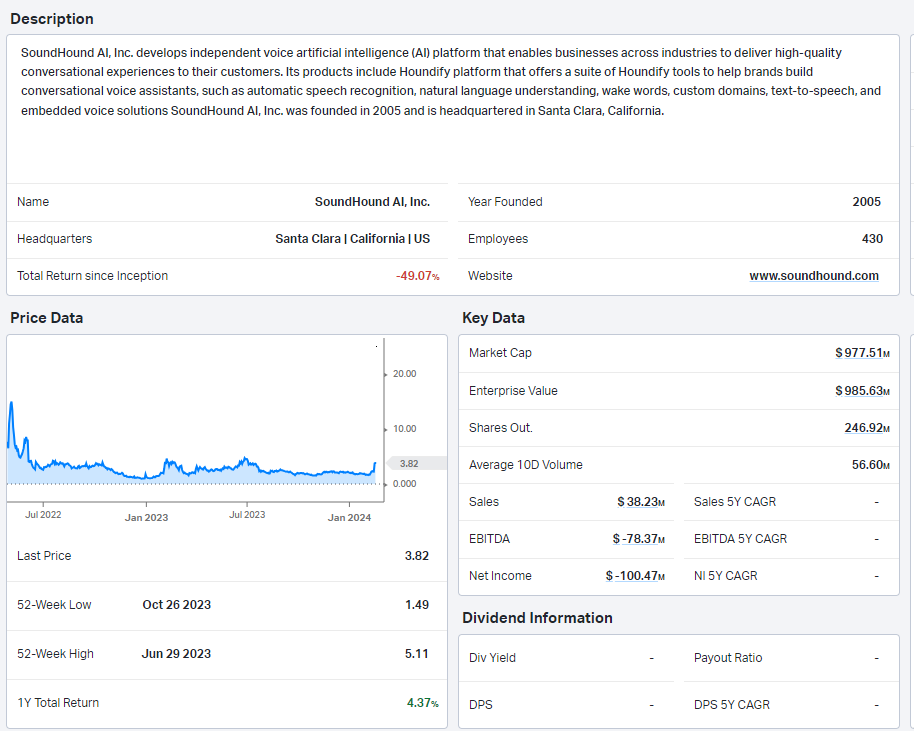Click the Jul 2022 chart axis label
Image resolution: width=914 pixels, height=731 pixels.
point(43,514)
